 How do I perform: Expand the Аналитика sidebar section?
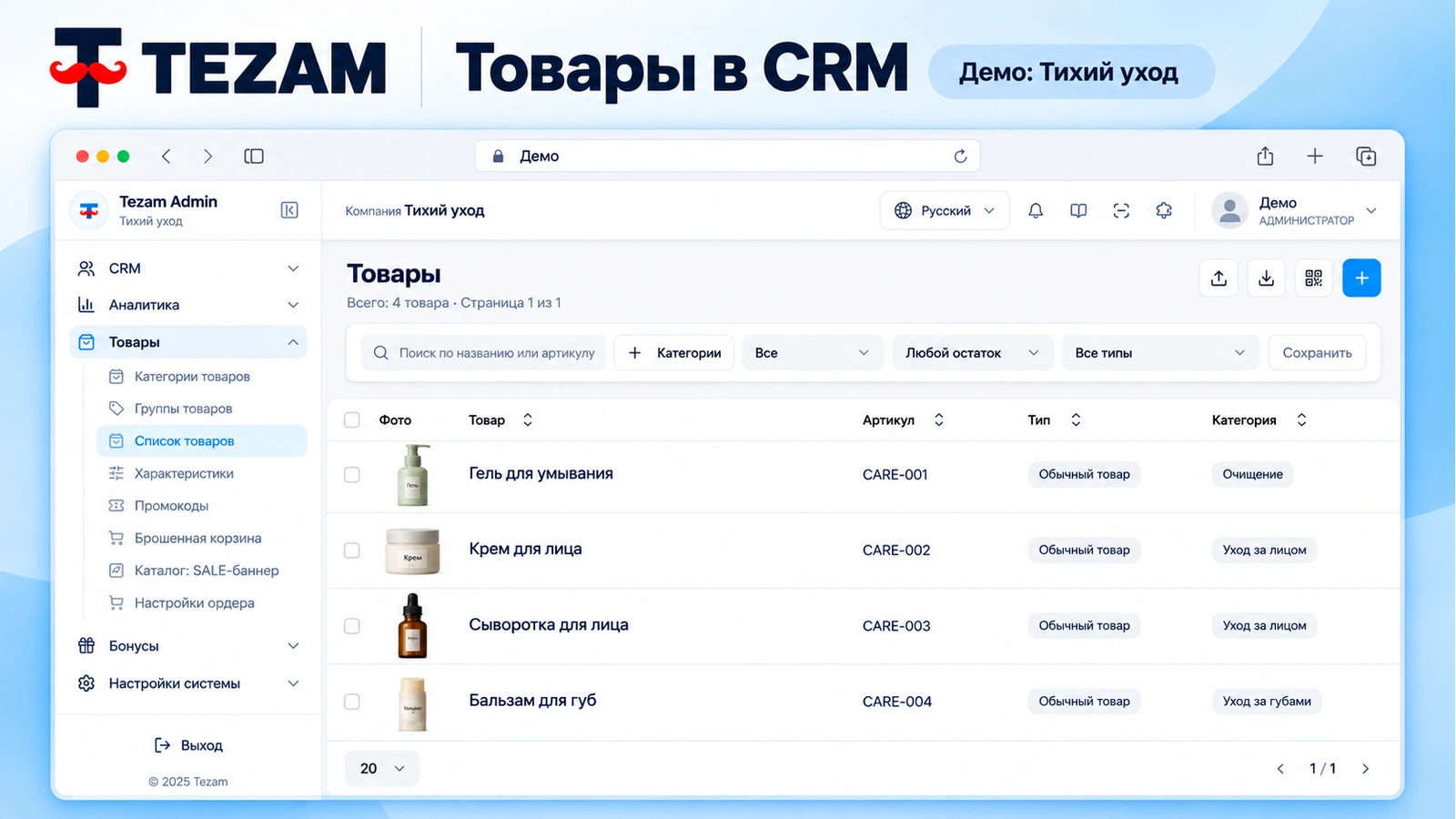188,305
